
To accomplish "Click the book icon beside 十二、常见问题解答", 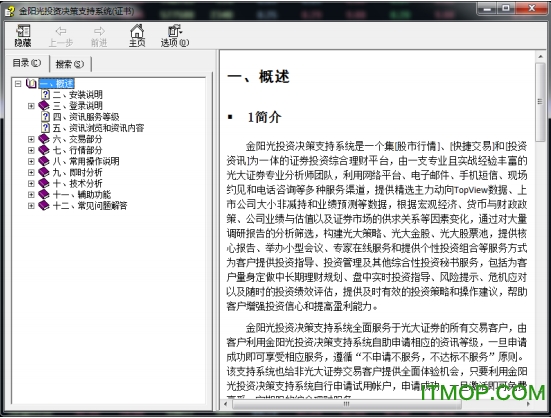I will [x=44, y=205].
